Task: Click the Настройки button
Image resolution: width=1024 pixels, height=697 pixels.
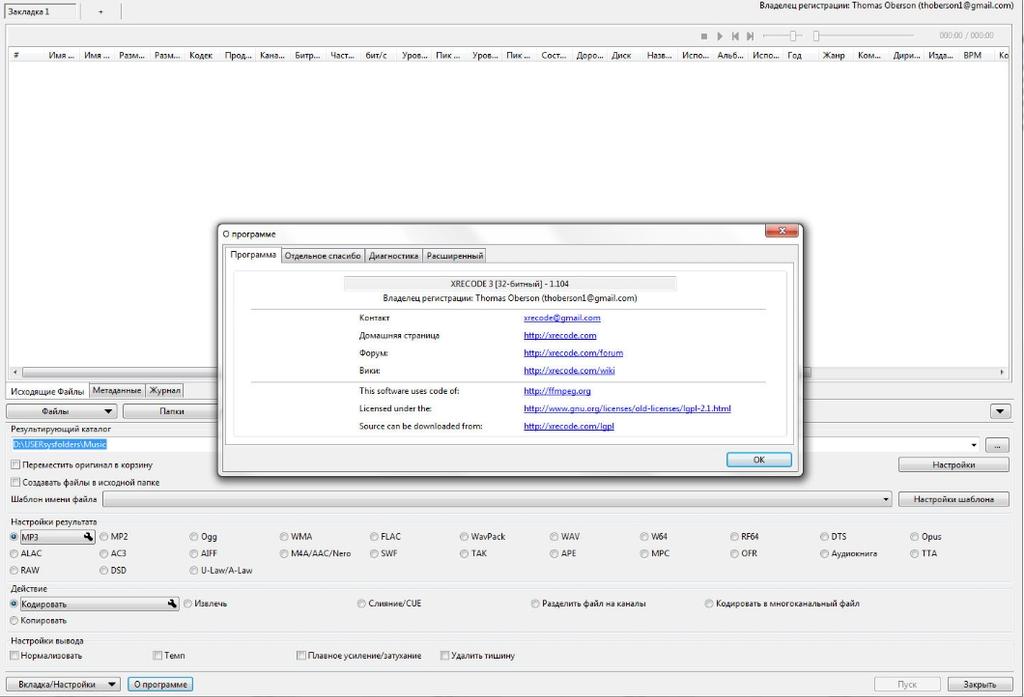Action: tap(953, 465)
